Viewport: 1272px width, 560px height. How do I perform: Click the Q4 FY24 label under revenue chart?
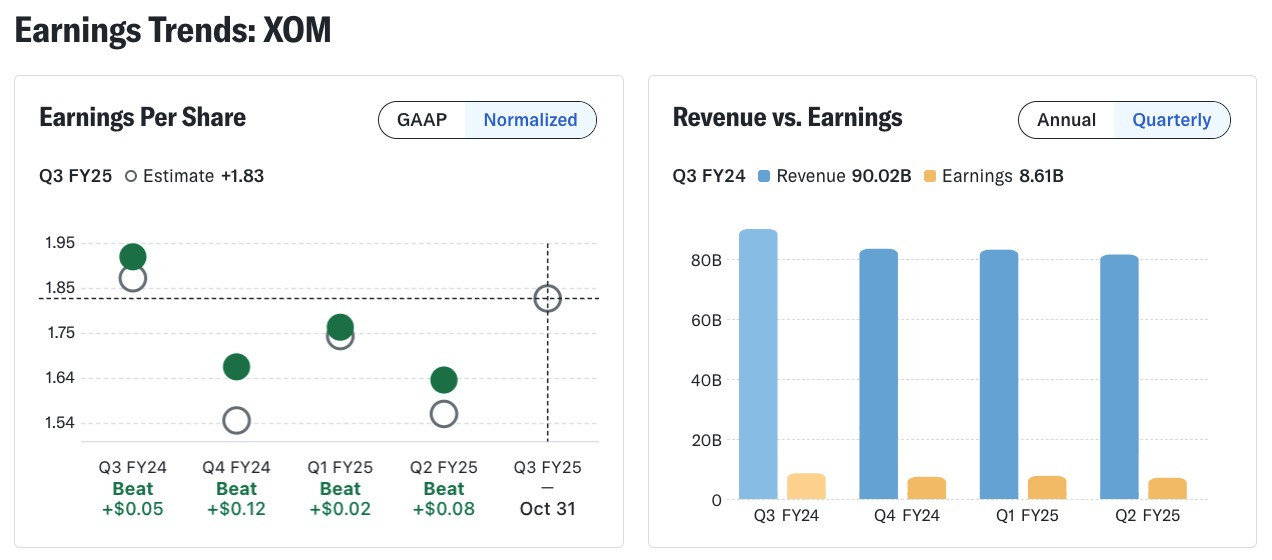pos(906,516)
